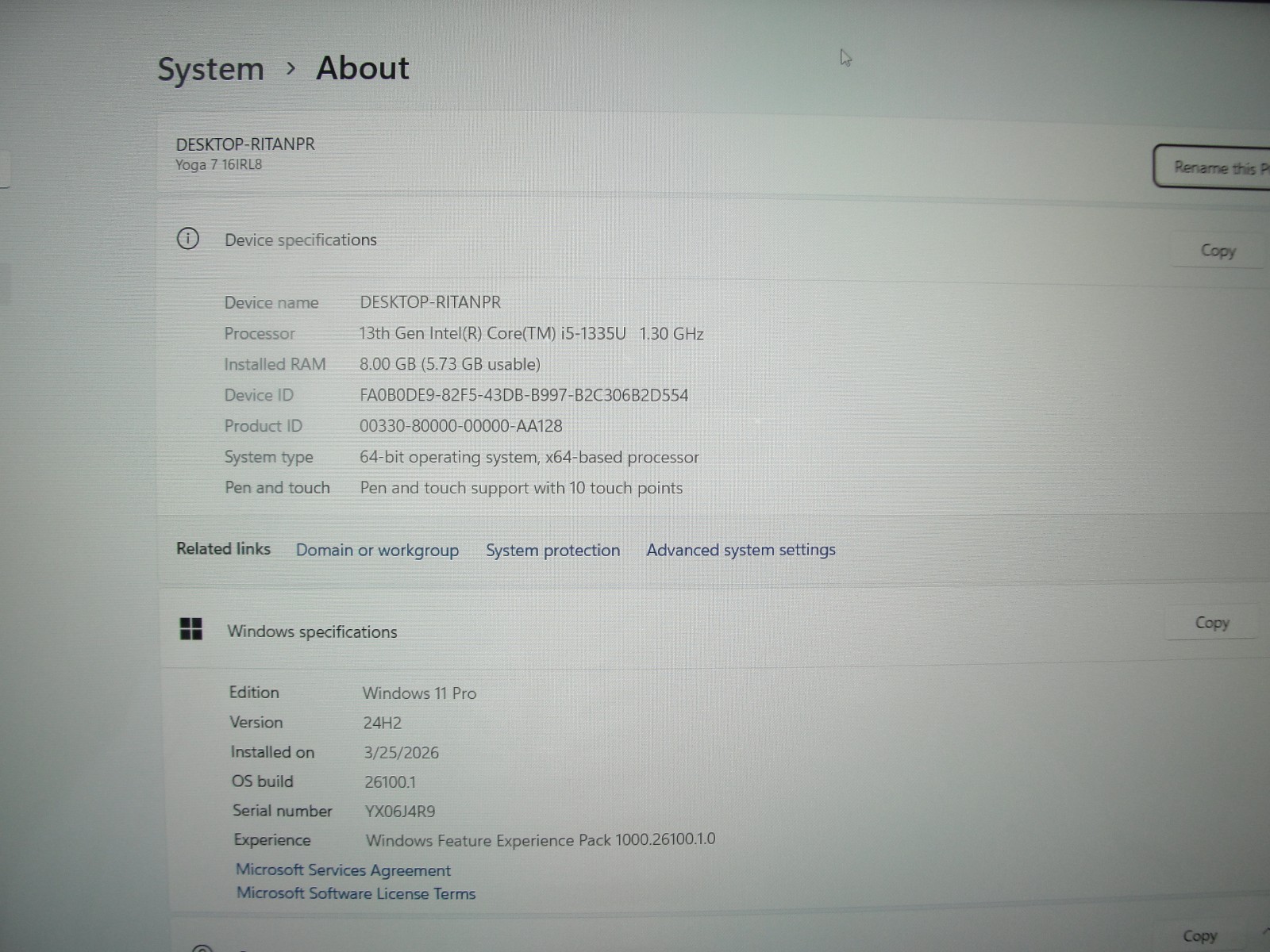Select the Windows Feature Experience Pack value
This screenshot has width=1270, height=952.
(541, 840)
